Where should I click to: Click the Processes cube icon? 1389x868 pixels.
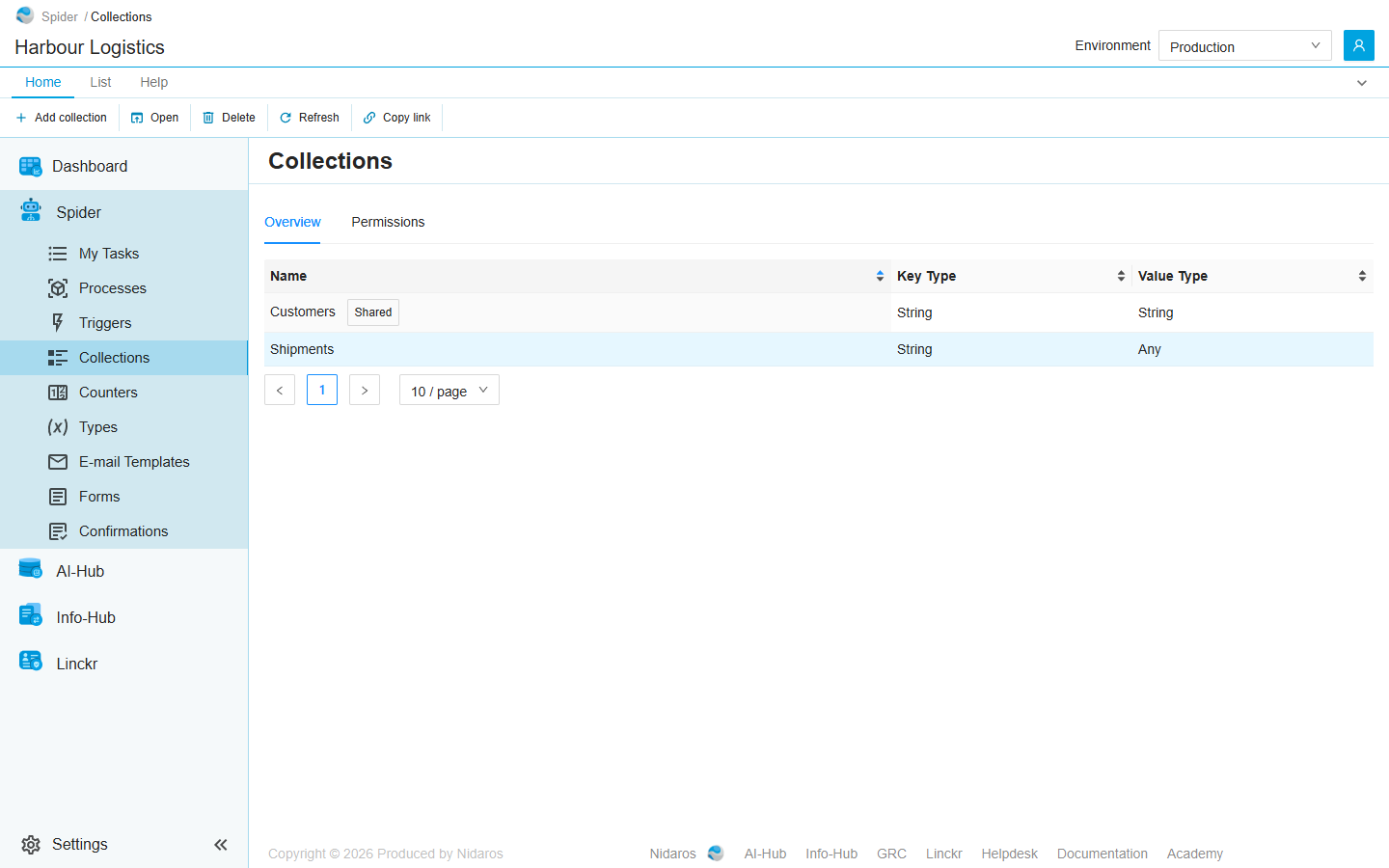point(58,288)
